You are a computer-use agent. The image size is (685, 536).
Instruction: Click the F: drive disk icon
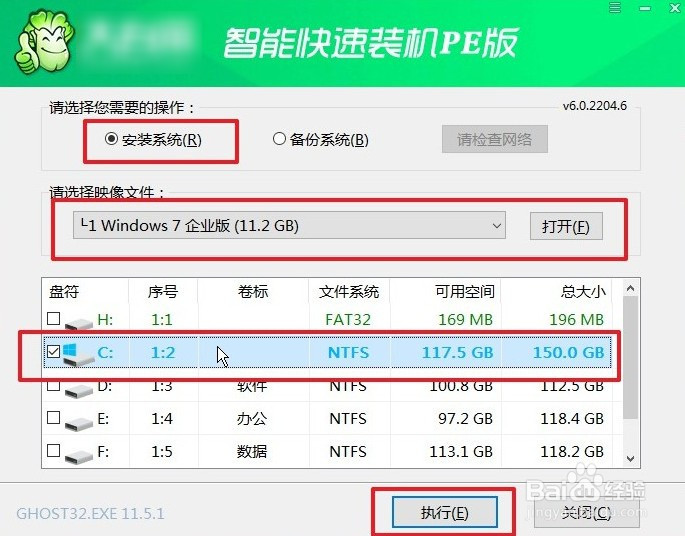(79, 456)
